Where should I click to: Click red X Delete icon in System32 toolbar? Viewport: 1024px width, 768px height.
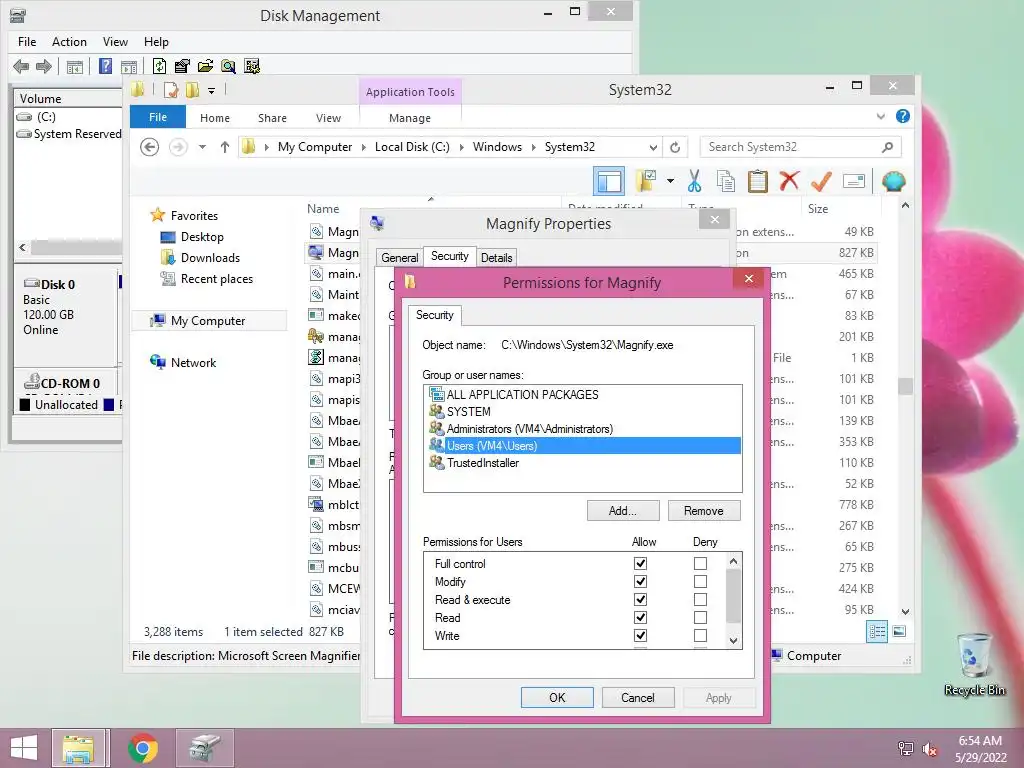(789, 181)
